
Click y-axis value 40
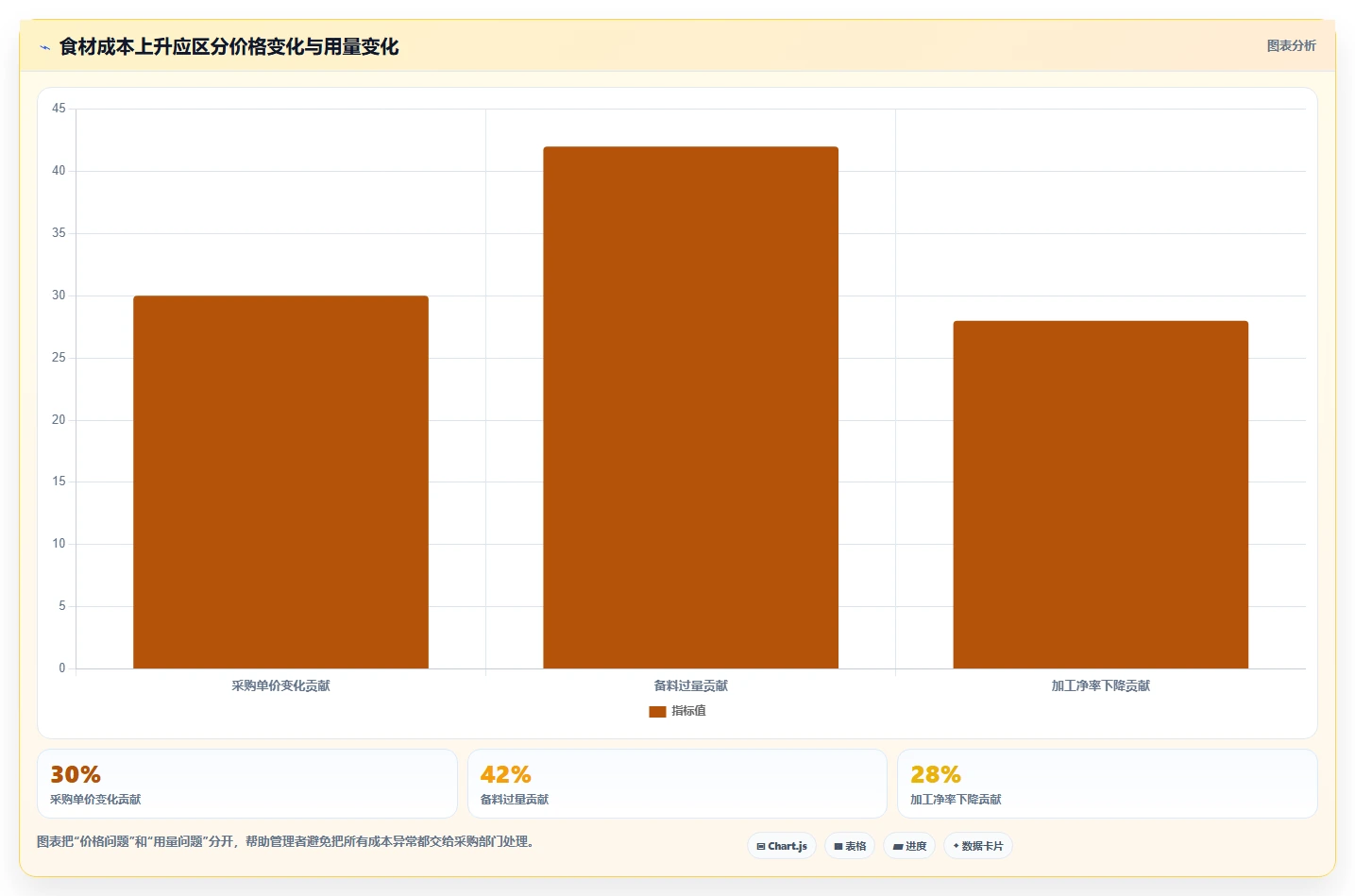point(59,171)
